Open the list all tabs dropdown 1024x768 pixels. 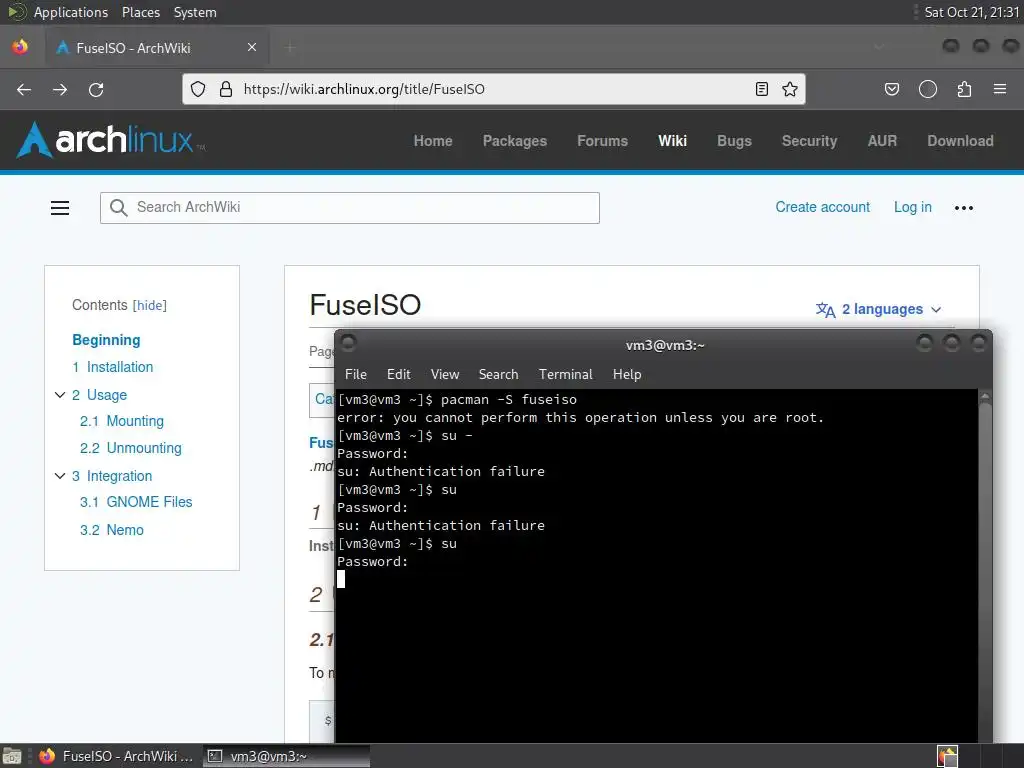coord(879,47)
